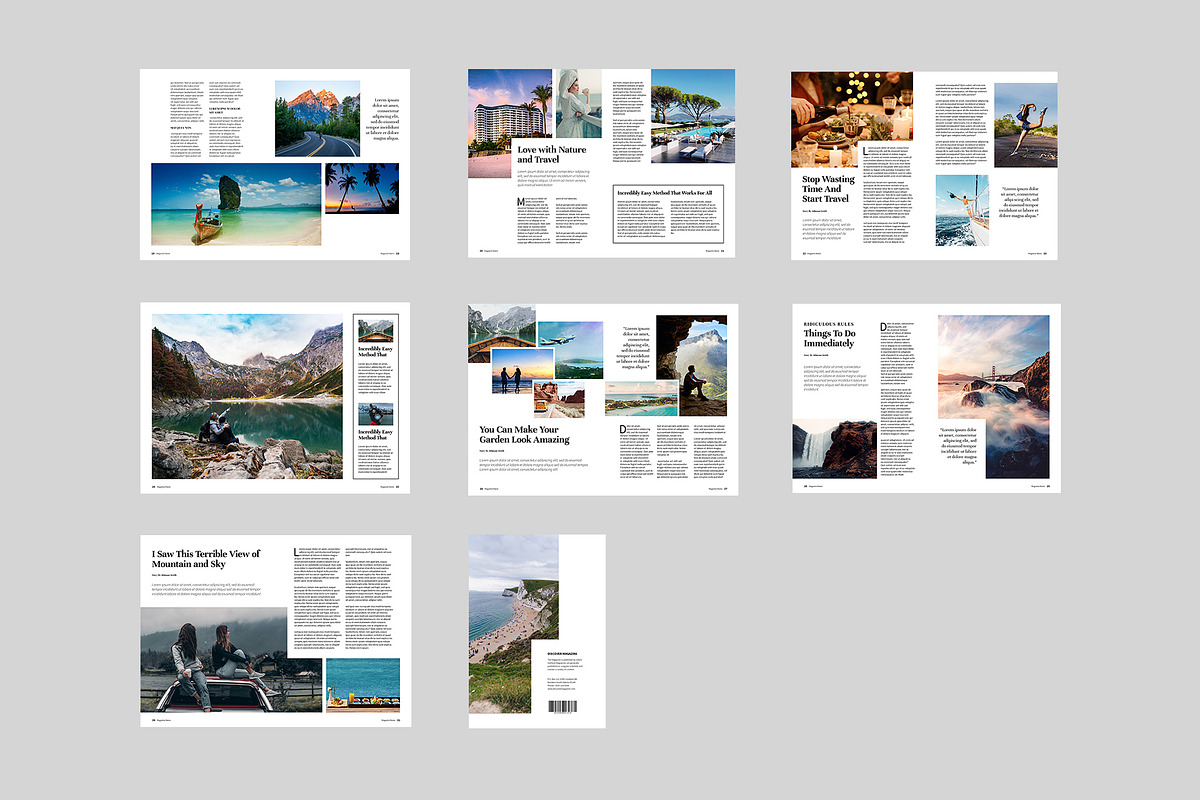
Task: Click the woman in bathrobe photo
Action: (579, 104)
